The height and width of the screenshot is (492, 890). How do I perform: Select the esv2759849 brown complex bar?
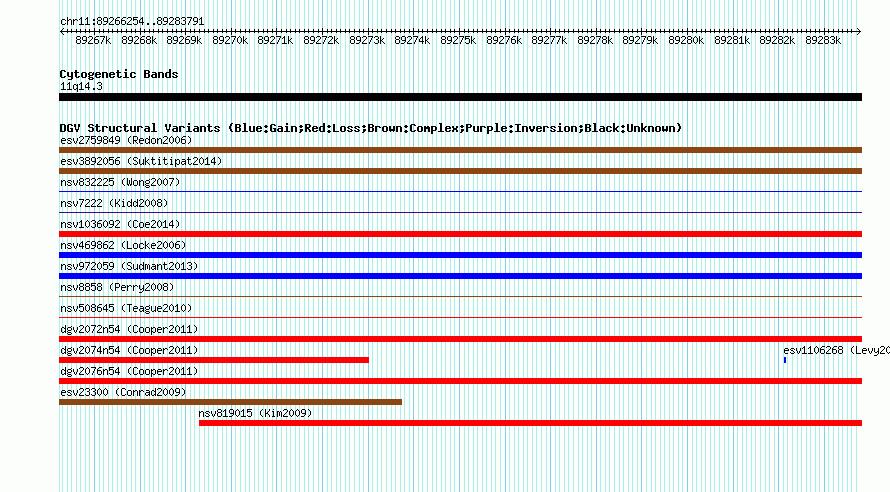pos(460,150)
